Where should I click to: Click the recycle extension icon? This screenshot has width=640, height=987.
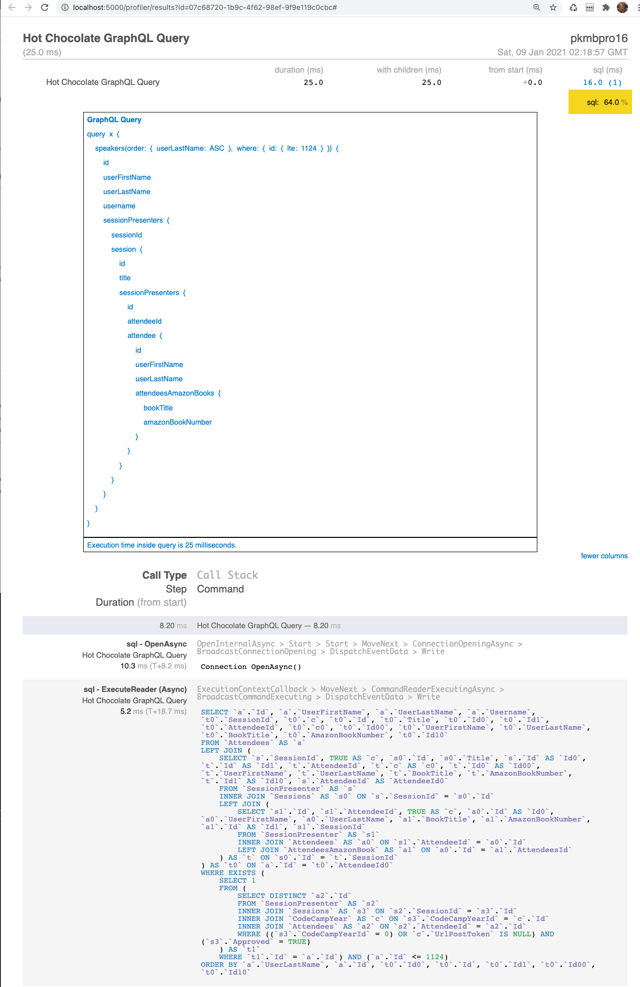coord(573,7)
